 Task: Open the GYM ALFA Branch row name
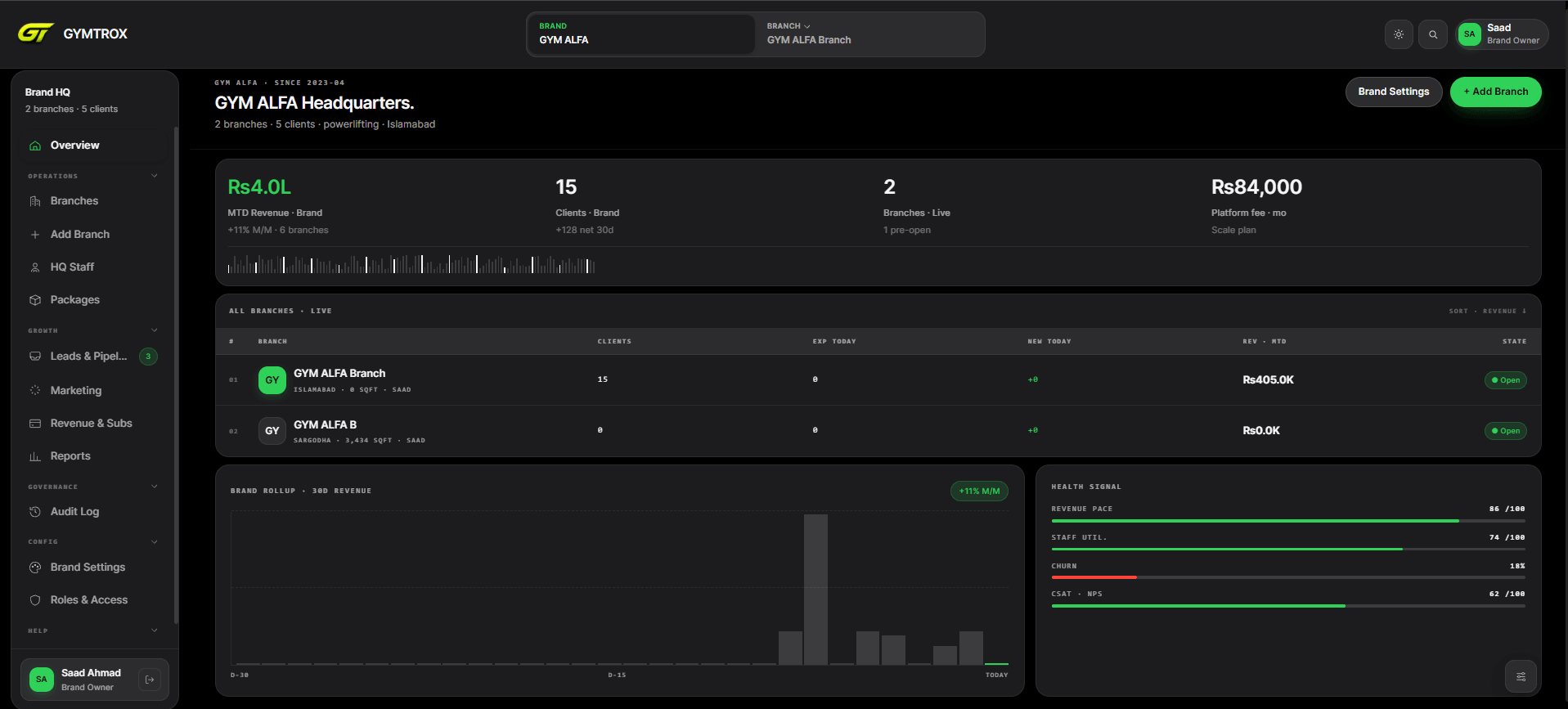click(339, 374)
